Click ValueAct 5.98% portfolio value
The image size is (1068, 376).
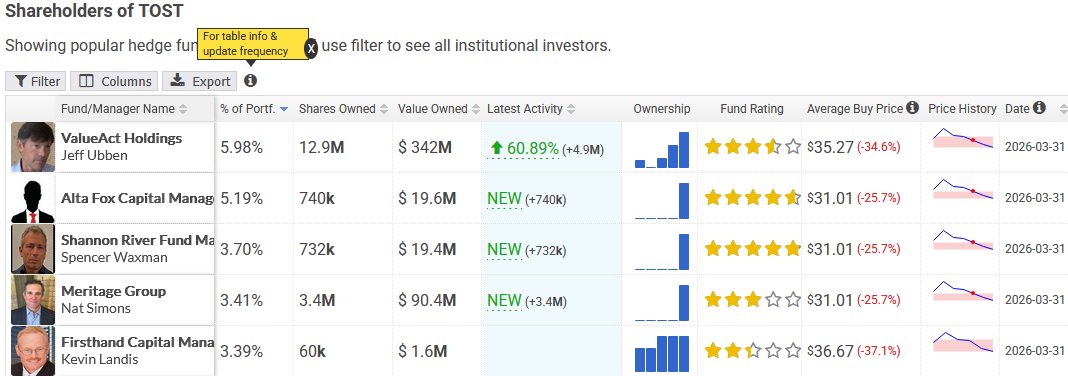coord(241,147)
